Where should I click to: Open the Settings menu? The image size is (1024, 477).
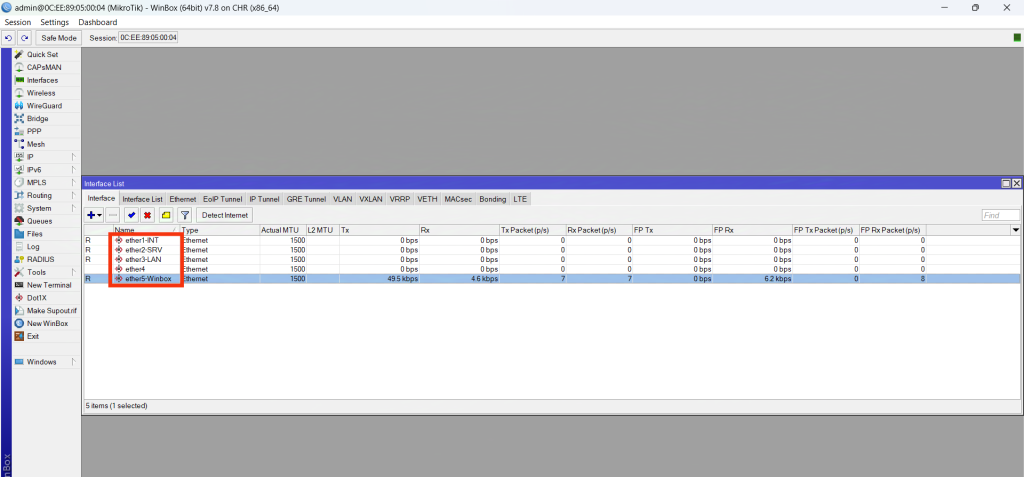(54, 22)
